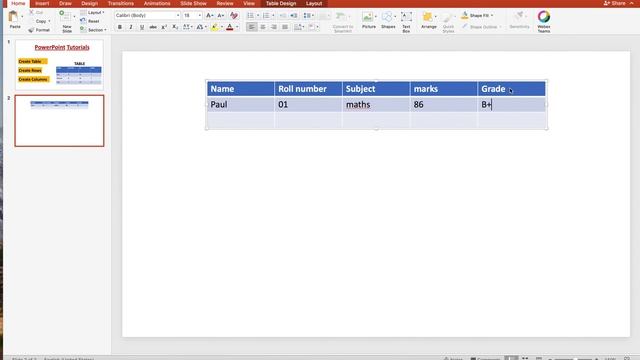Select slide 1 PowerPoint Tutorials thumbnail
640x360 pixels.
[x=60, y=65]
